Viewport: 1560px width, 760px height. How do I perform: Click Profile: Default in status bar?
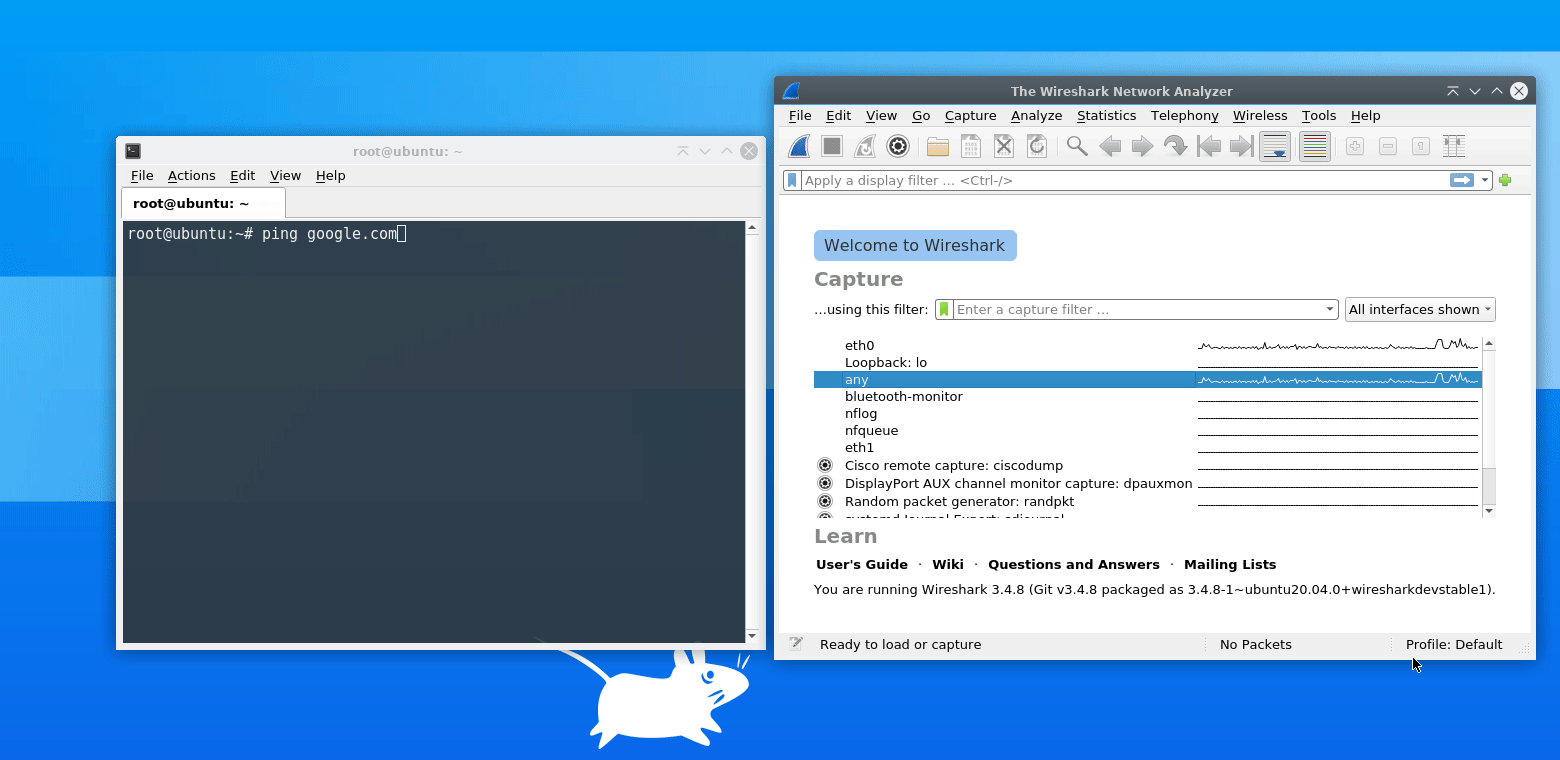[x=1454, y=644]
